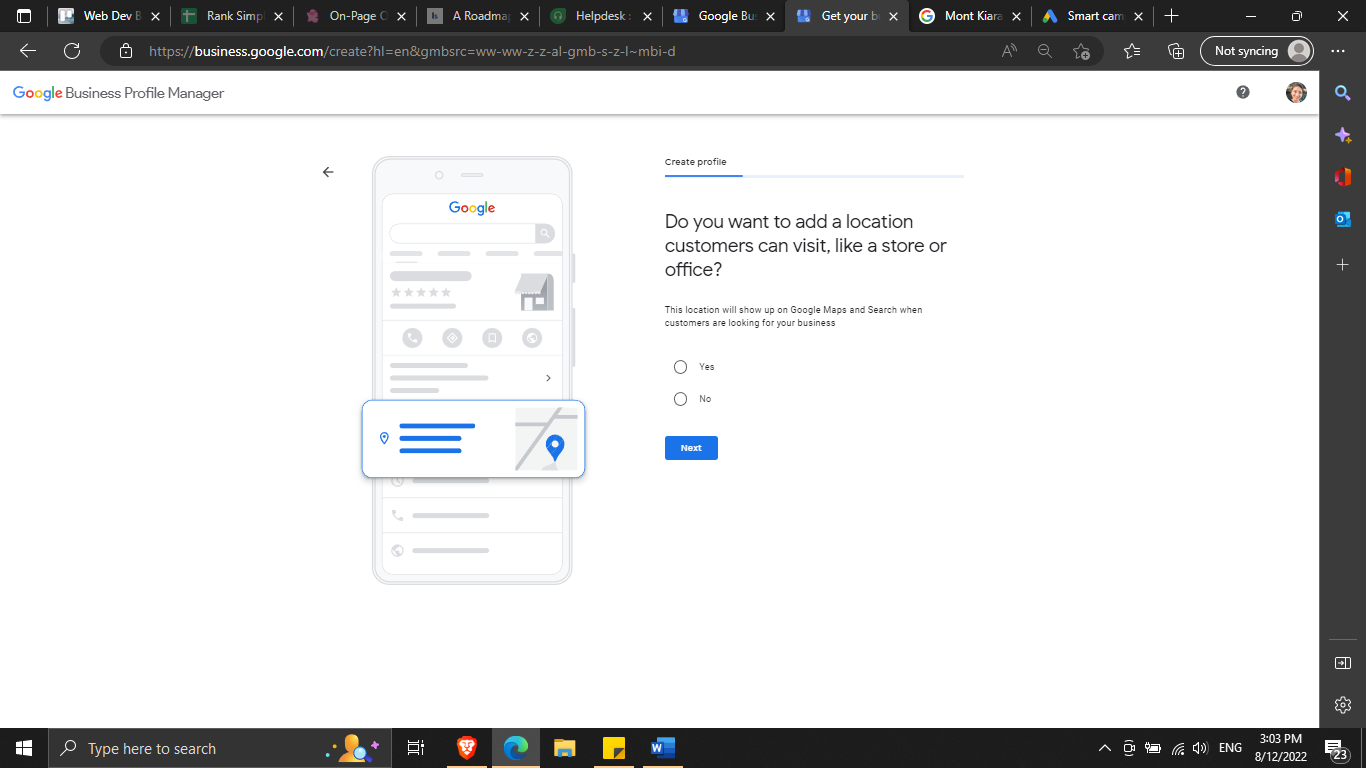Show hidden system tray icons
The image size is (1366, 768).
point(1105,748)
